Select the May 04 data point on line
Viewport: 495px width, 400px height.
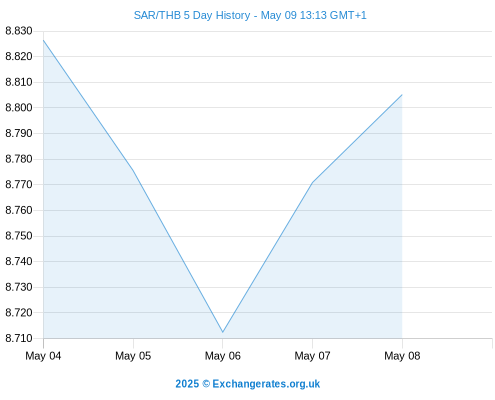44,40
